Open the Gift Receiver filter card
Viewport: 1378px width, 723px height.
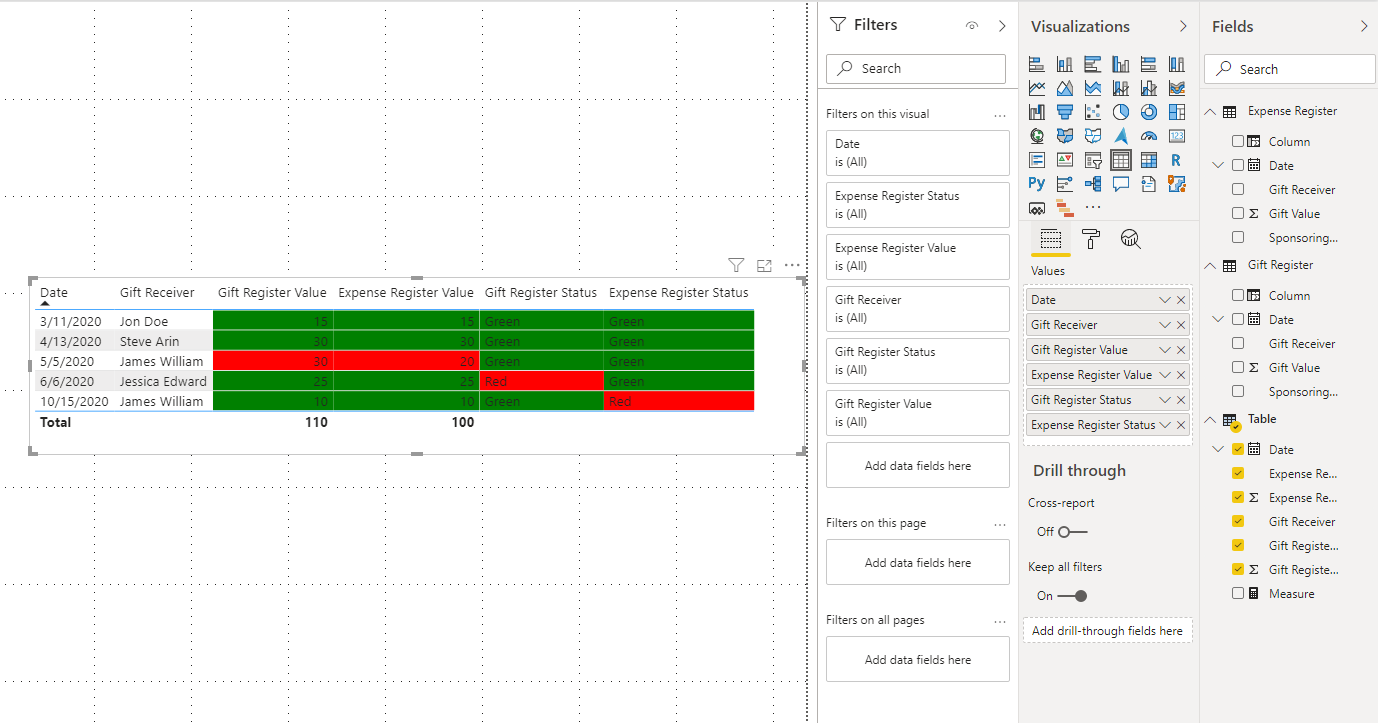(918, 309)
